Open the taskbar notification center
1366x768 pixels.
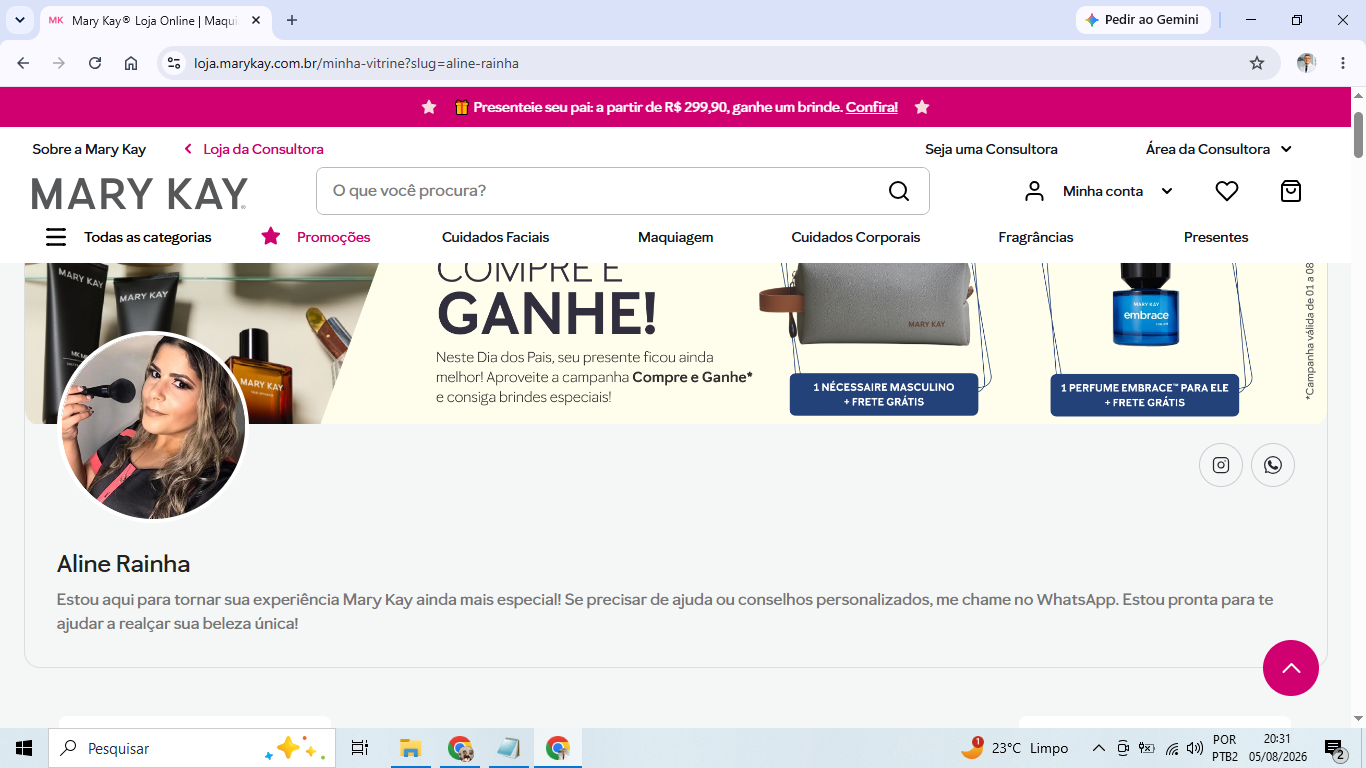pos(1334,748)
